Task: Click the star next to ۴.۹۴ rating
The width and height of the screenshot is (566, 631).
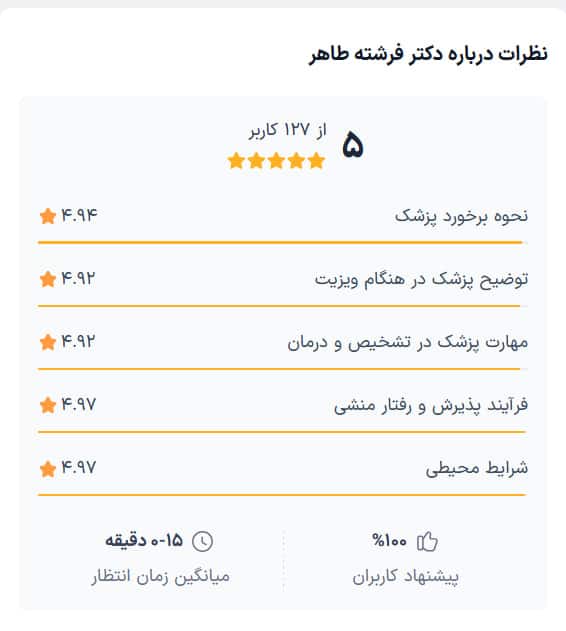Action: (x=48, y=216)
